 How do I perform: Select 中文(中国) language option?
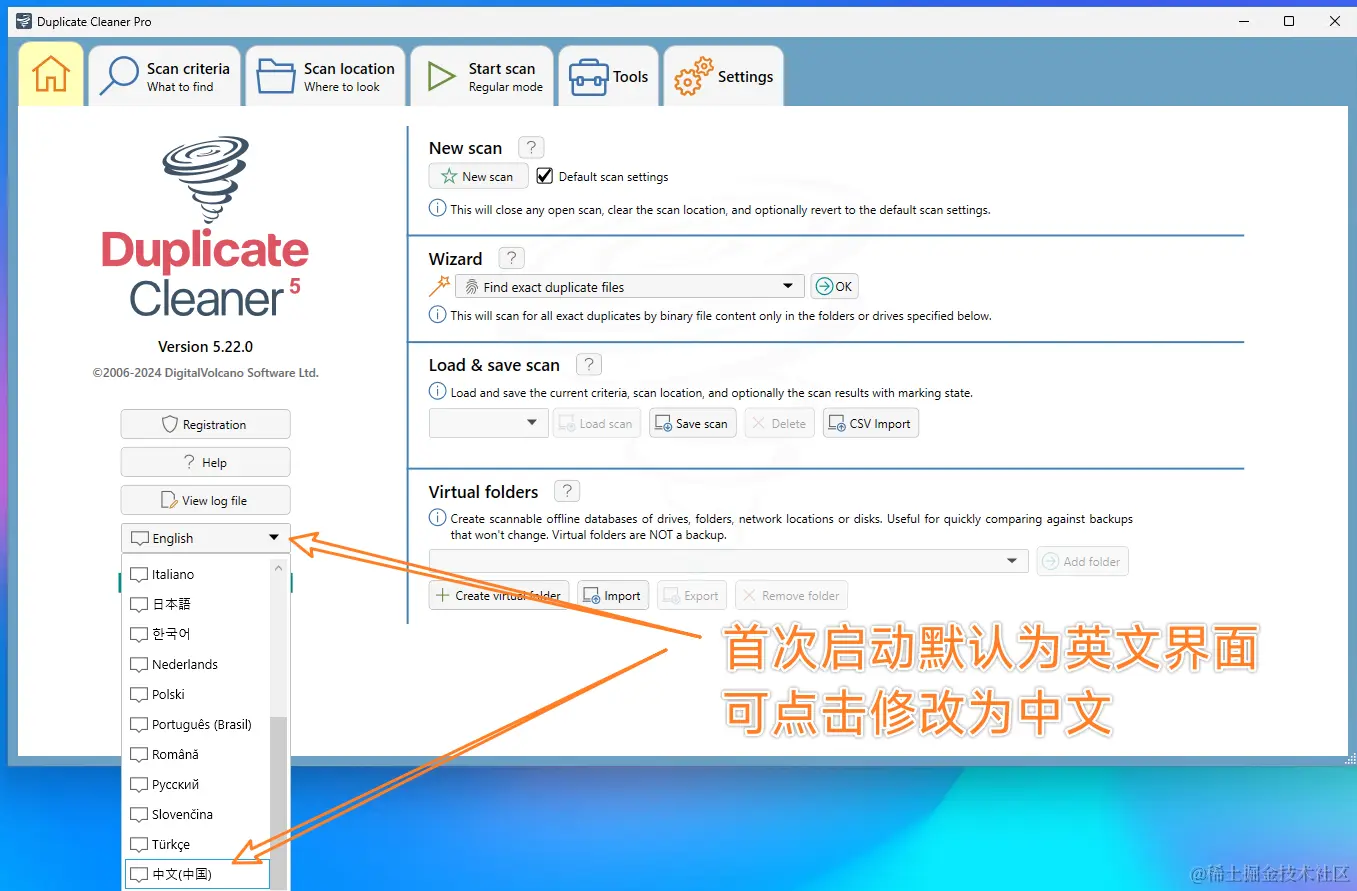click(197, 874)
